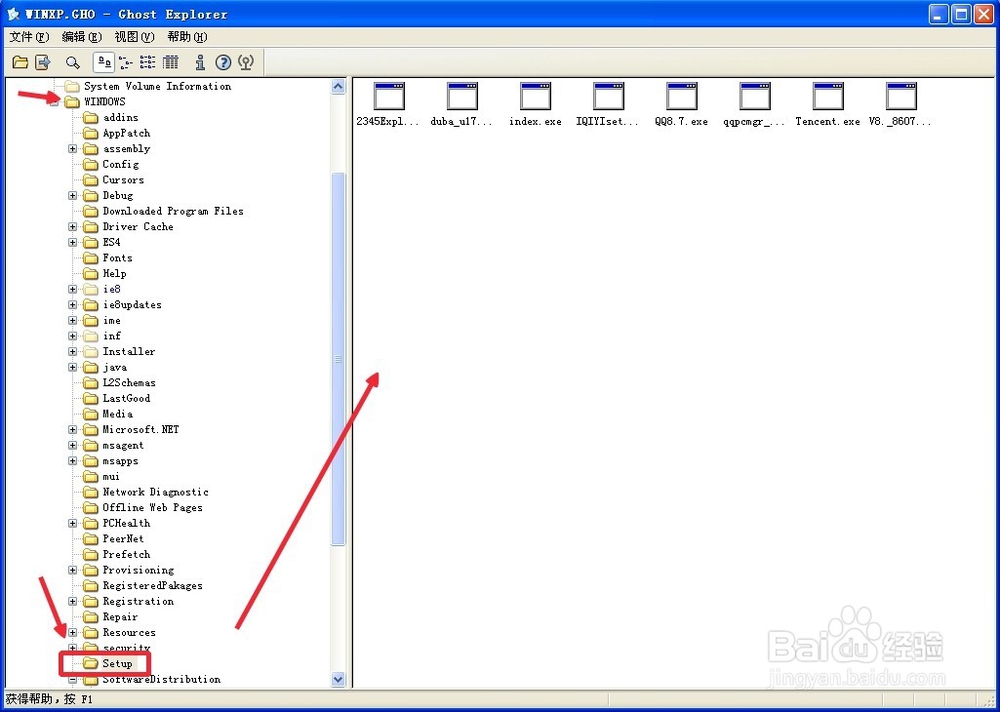Select Downloaded Program Files folder
Screen dimensions: 1000x712
(173, 211)
